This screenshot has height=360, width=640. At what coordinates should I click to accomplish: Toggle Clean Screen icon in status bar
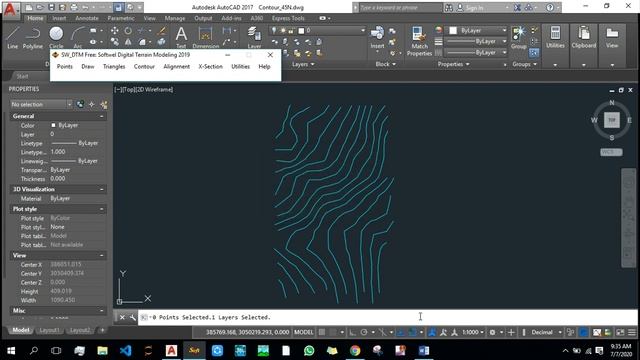coord(620,332)
